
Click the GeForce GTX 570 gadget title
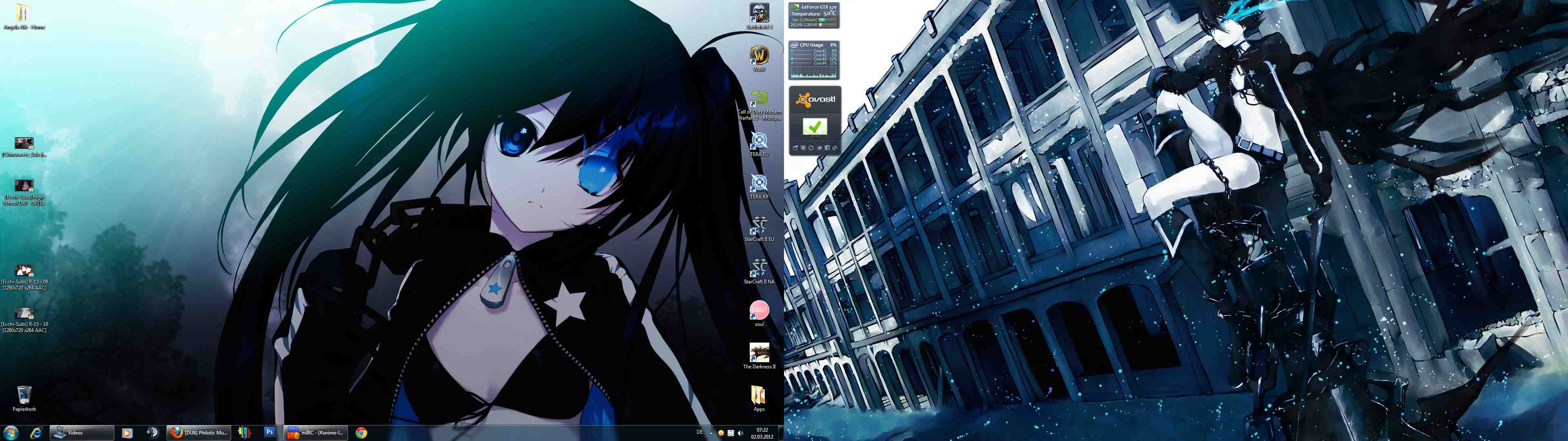click(819, 7)
